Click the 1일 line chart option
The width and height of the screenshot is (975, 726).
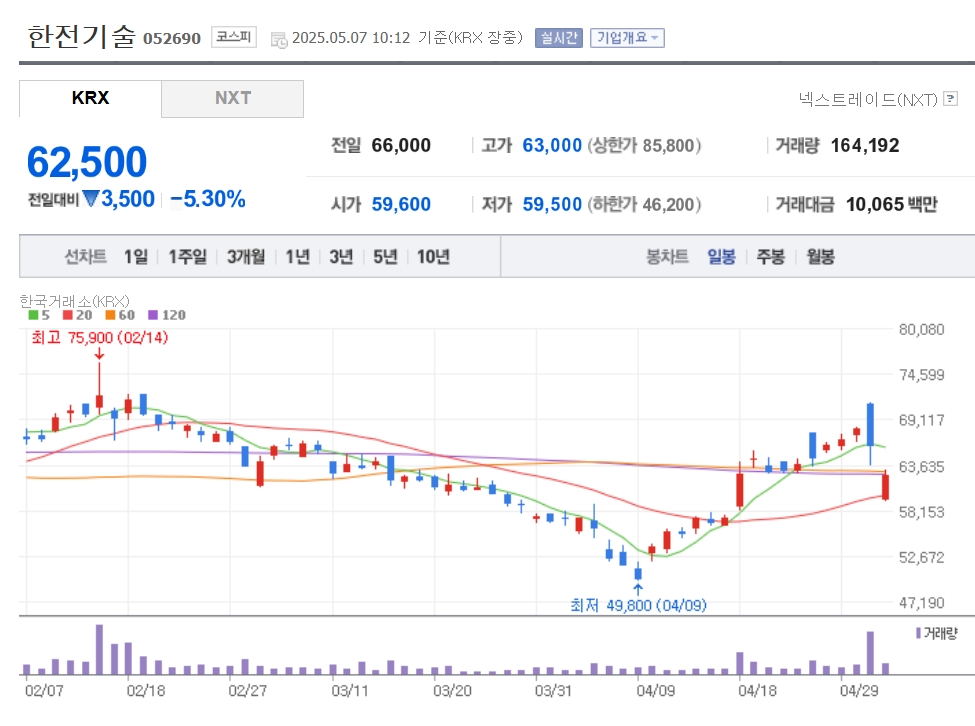click(136, 256)
